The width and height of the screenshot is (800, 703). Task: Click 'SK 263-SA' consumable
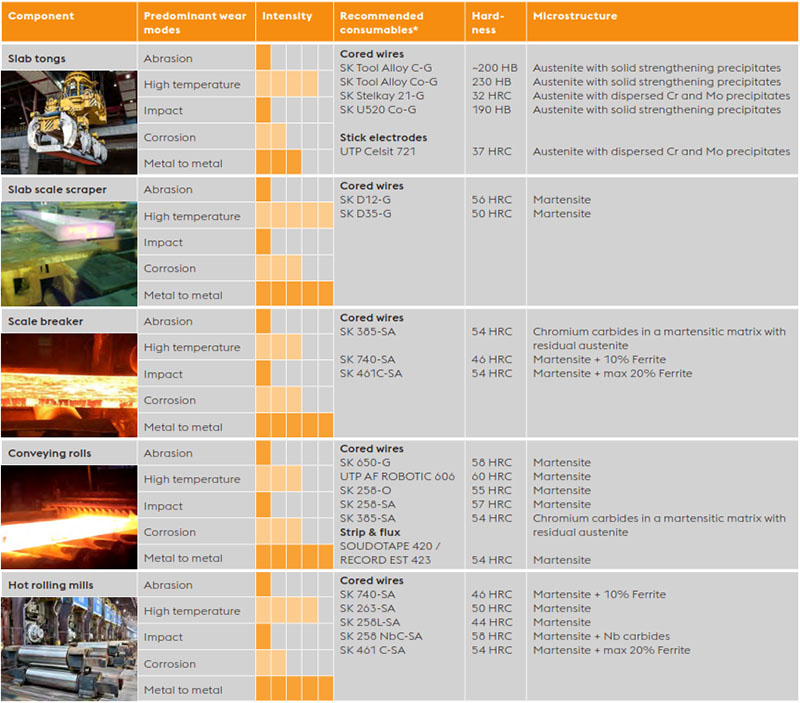pyautogui.click(x=367, y=608)
